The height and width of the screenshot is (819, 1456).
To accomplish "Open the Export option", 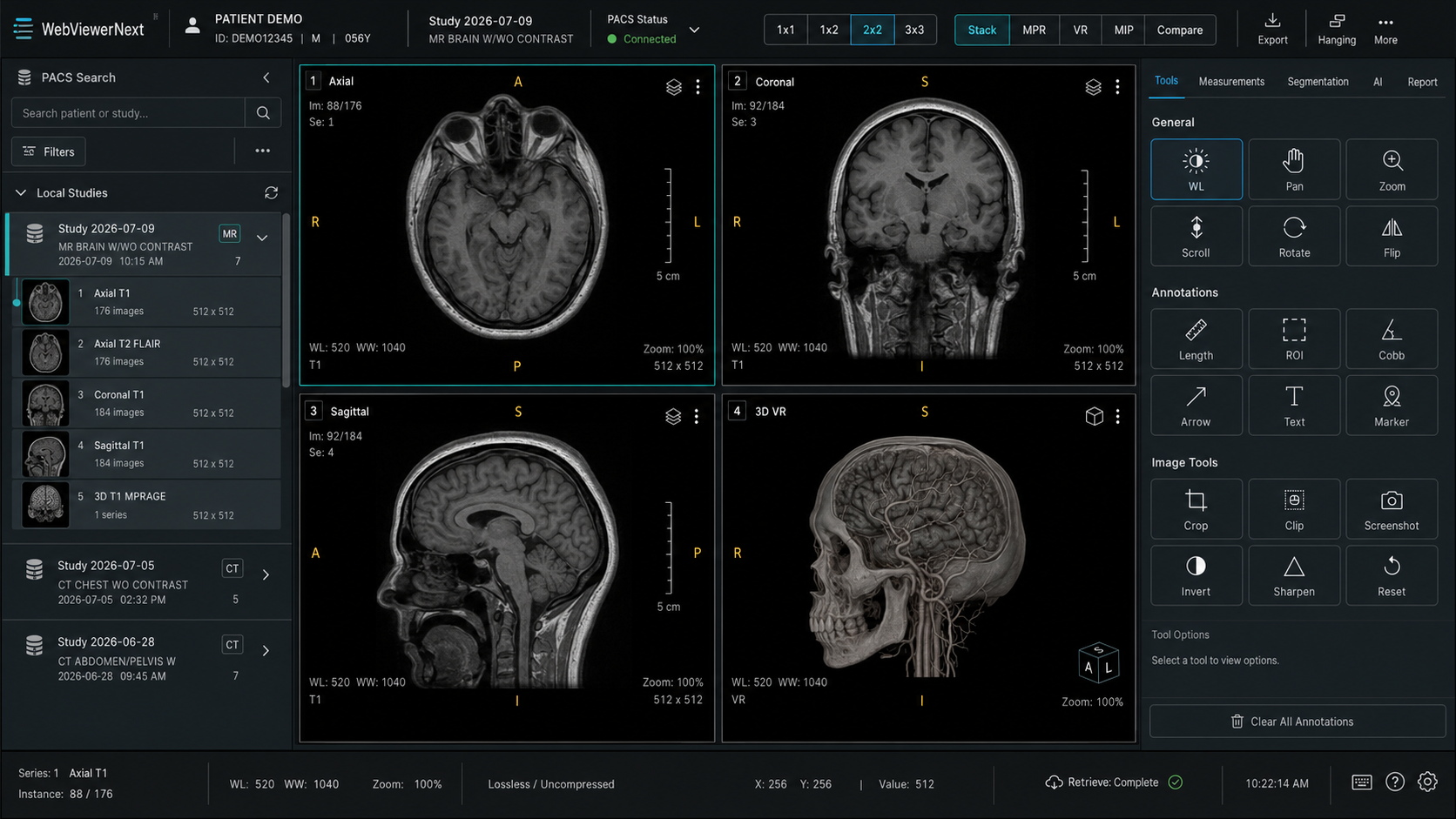I will (1272, 29).
